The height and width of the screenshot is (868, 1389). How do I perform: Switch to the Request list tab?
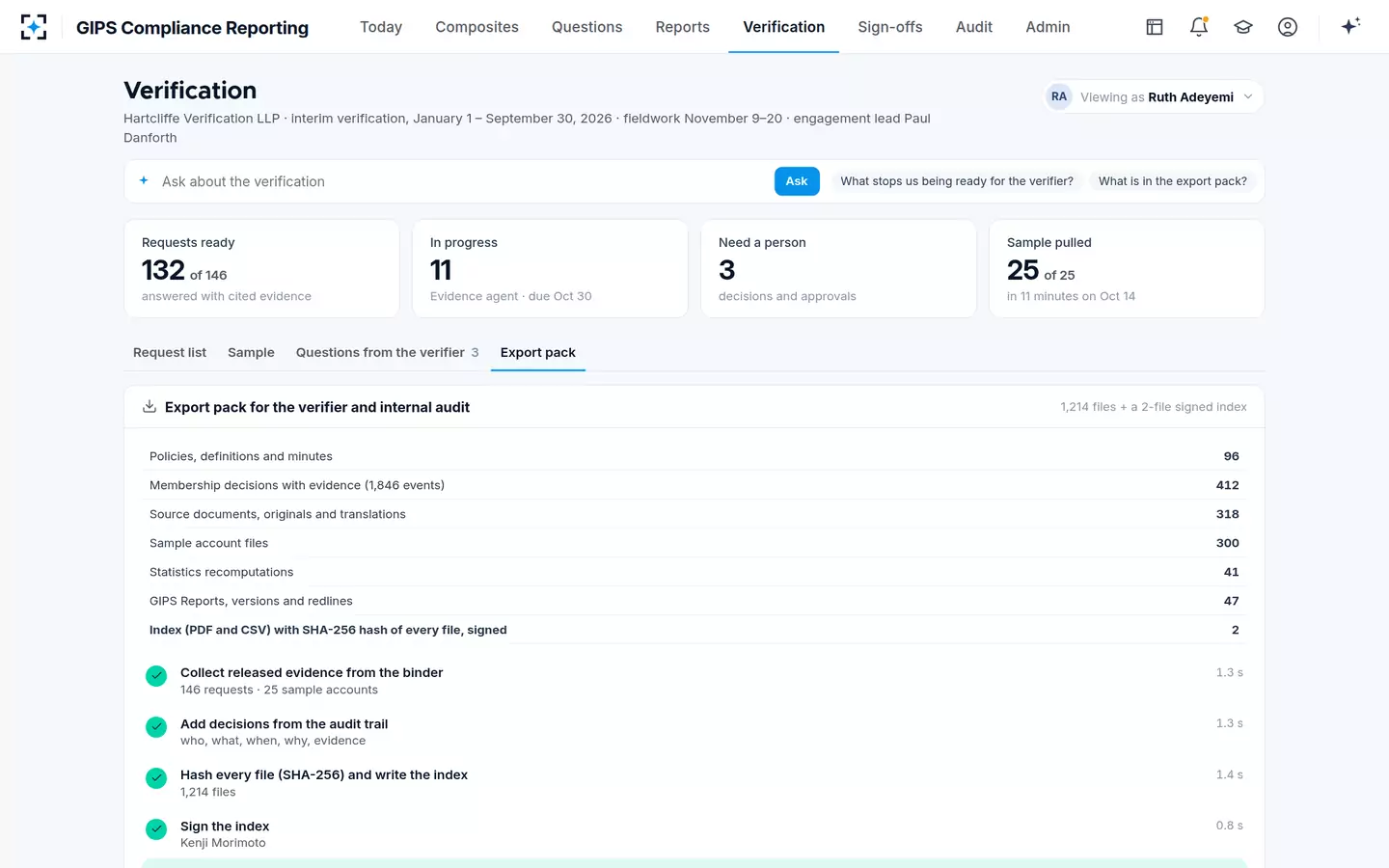tap(170, 352)
